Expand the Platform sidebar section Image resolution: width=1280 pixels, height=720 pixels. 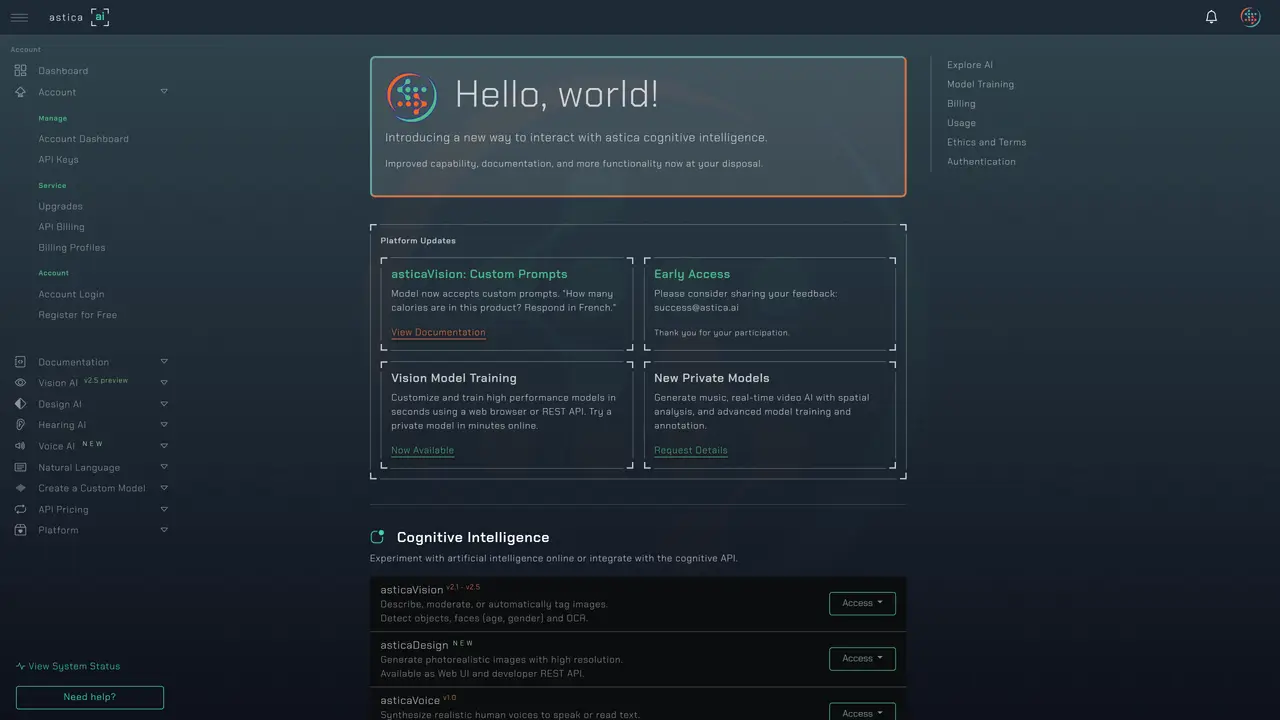[164, 529]
